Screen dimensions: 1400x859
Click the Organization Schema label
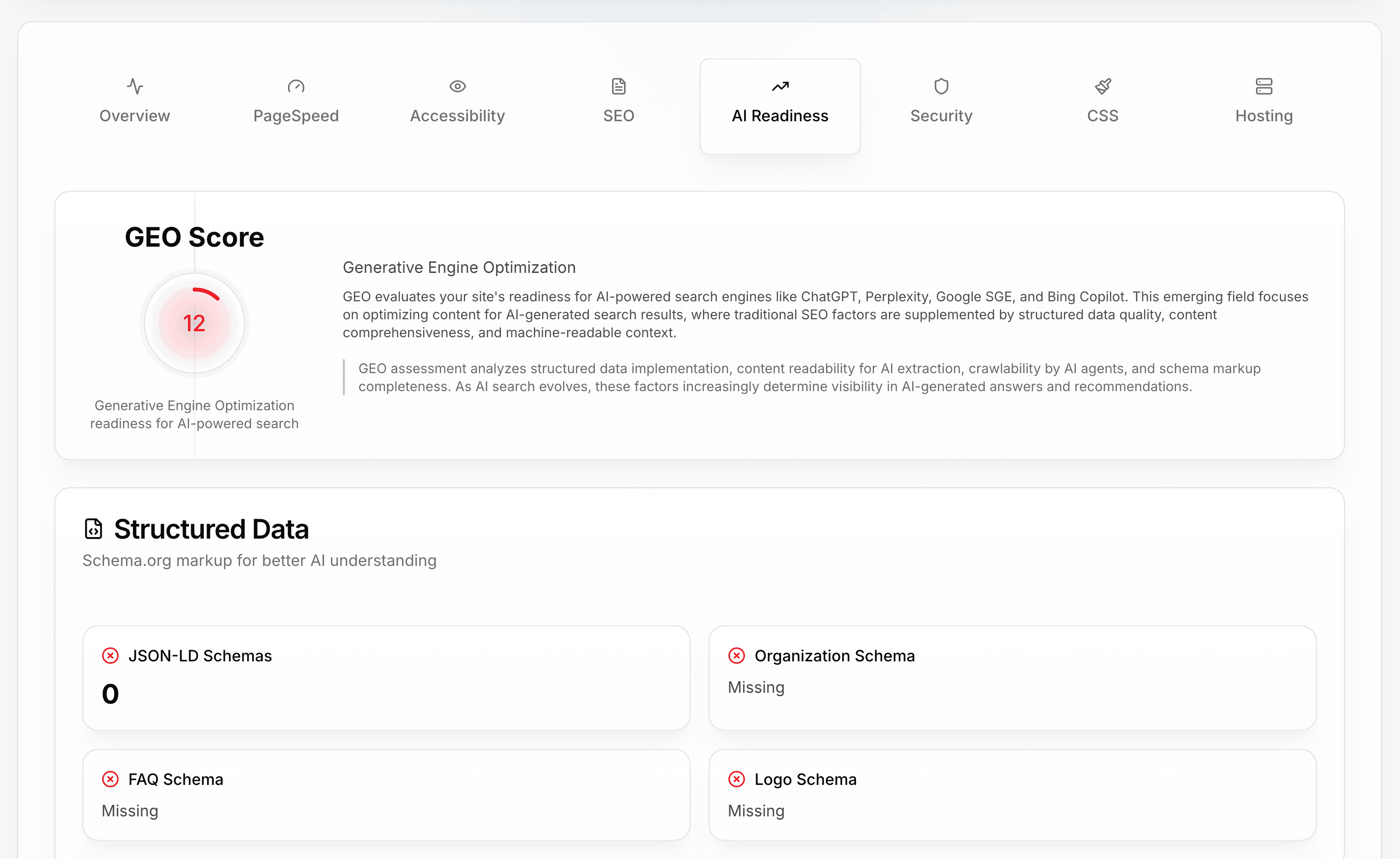coord(835,656)
